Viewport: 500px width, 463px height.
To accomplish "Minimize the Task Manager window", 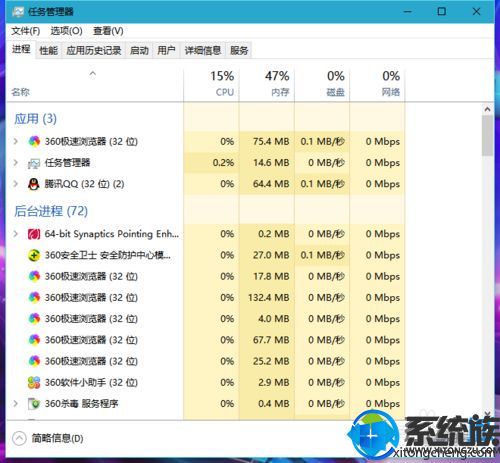I will tap(408, 12).
